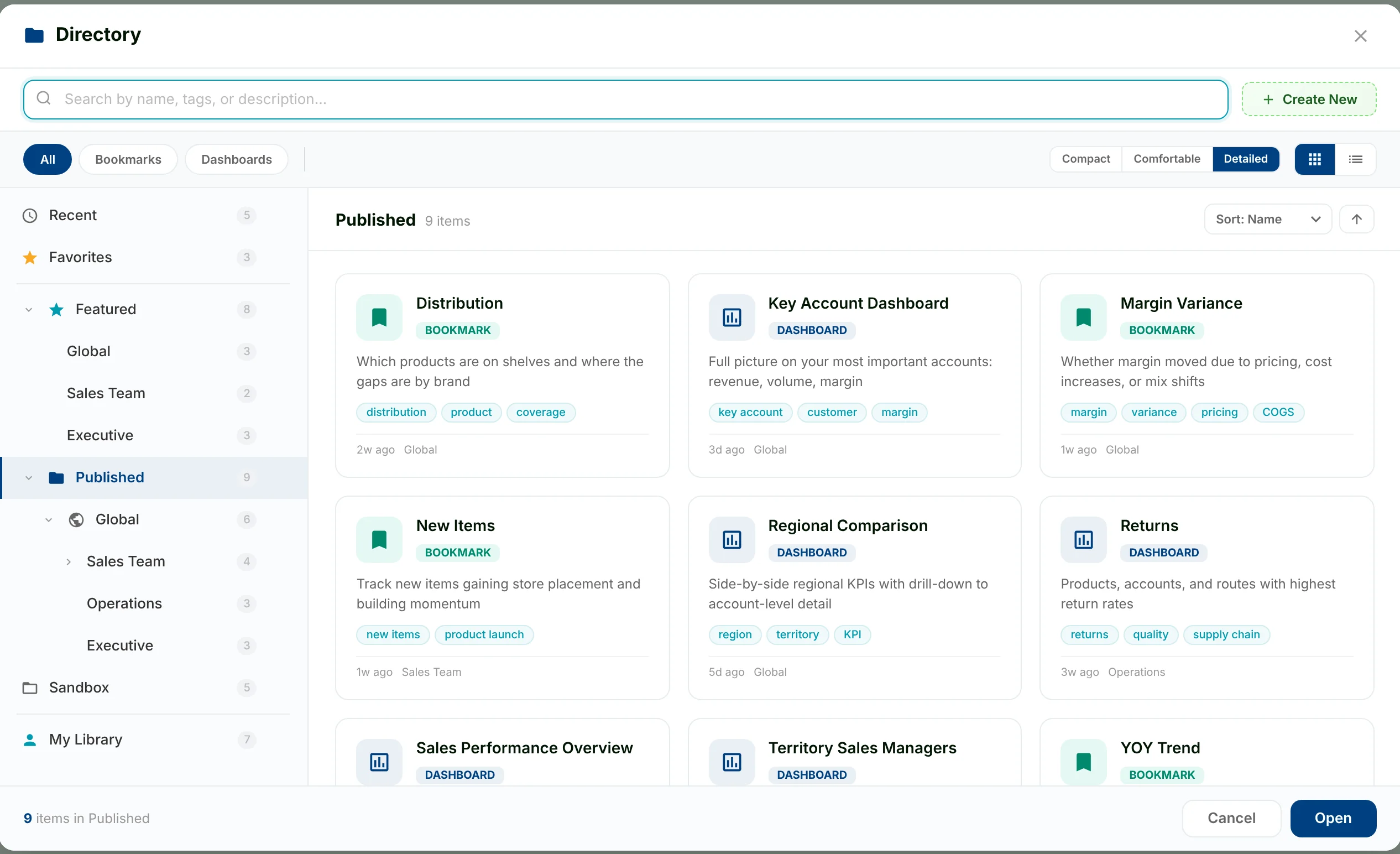This screenshot has width=1400, height=854.
Task: Select the Bookmarks filter tab
Action: (x=128, y=159)
